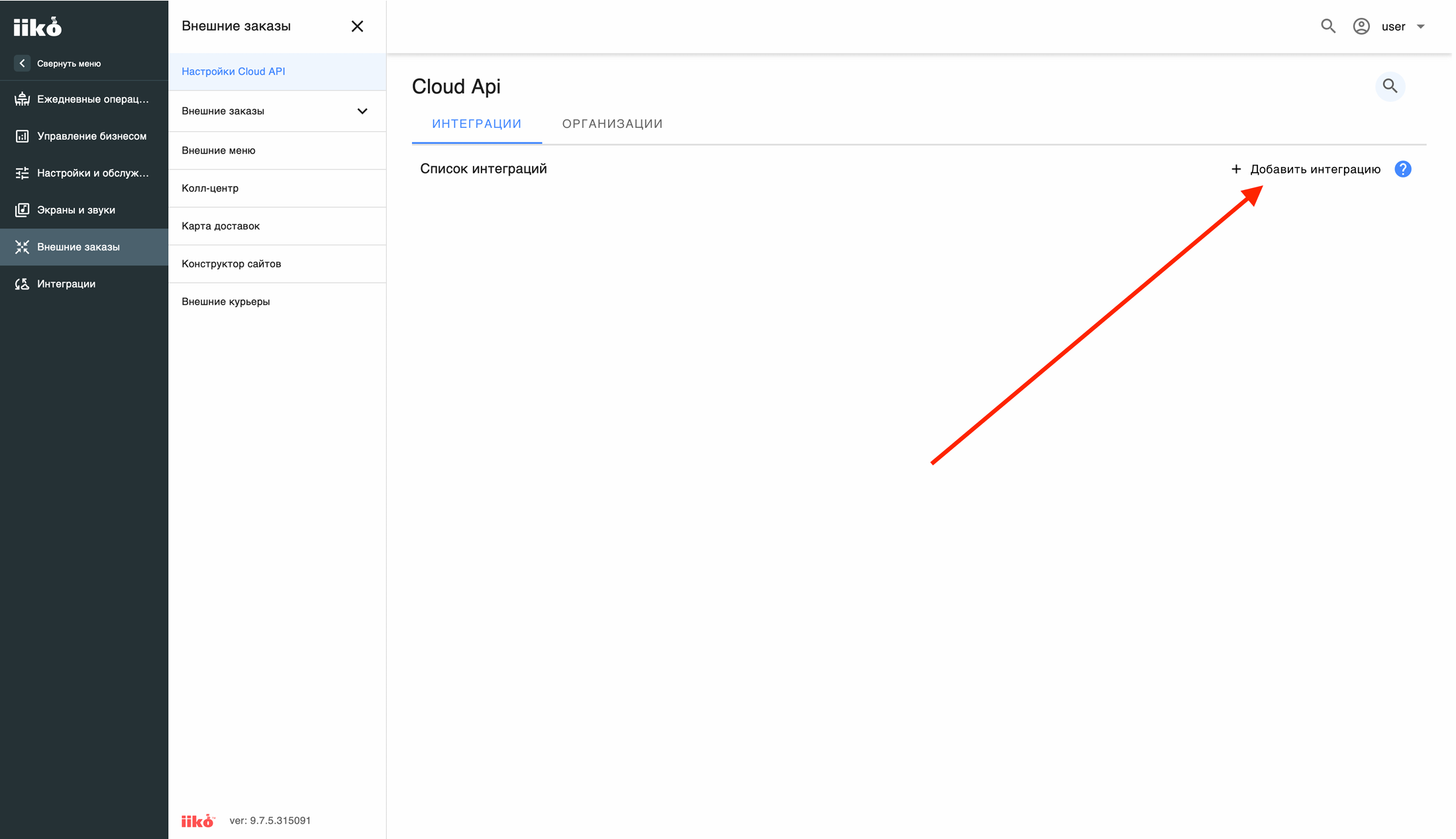The width and height of the screenshot is (1456, 839).
Task: Click Добавить интеграцию button
Action: coord(1306,169)
